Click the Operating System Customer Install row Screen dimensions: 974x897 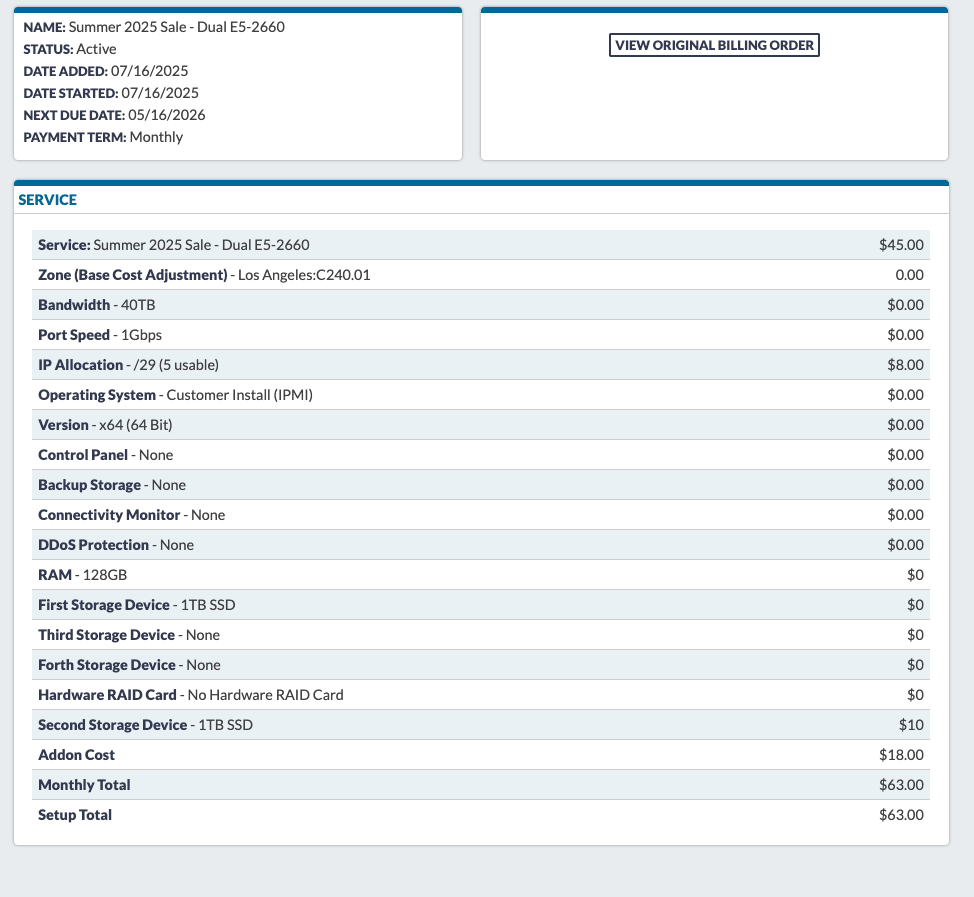[175, 395]
